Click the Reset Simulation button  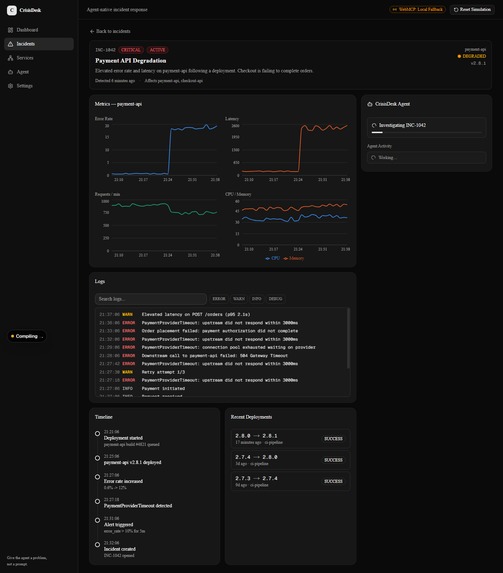click(x=472, y=10)
